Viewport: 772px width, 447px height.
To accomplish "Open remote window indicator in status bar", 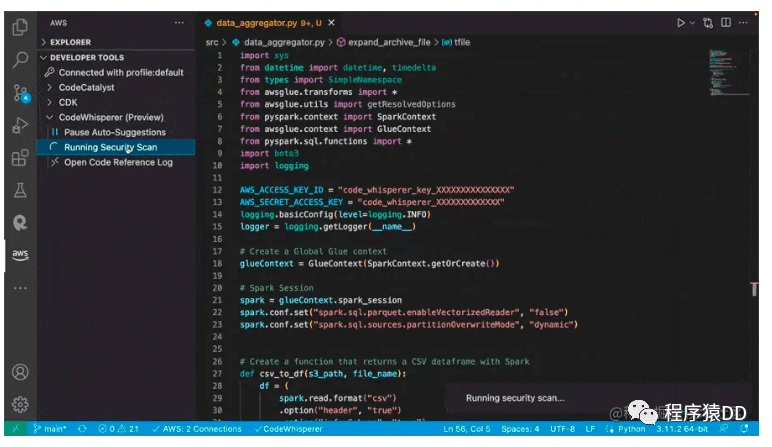I will pos(15,429).
